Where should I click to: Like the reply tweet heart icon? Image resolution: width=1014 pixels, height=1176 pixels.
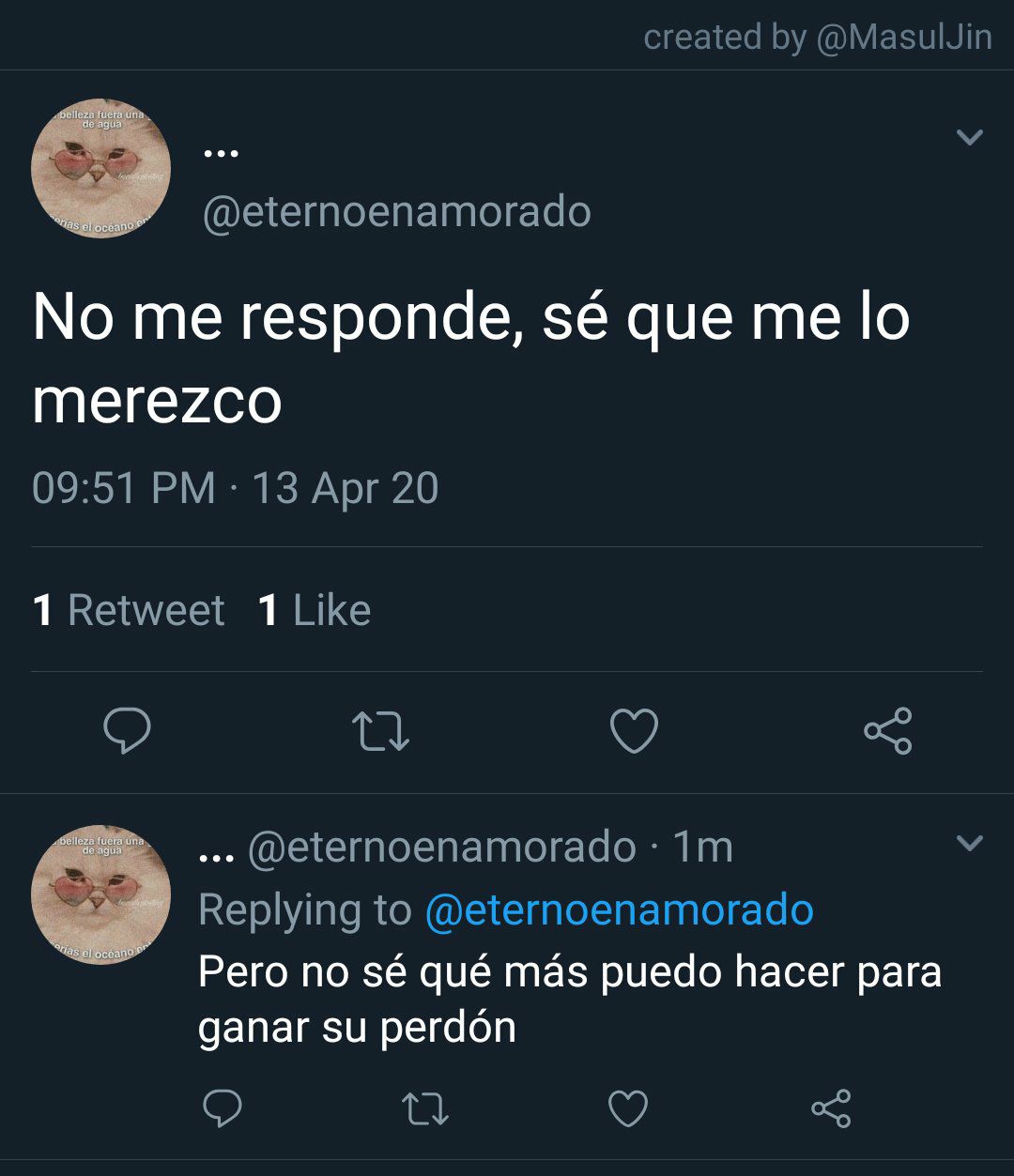pyautogui.click(x=628, y=1108)
